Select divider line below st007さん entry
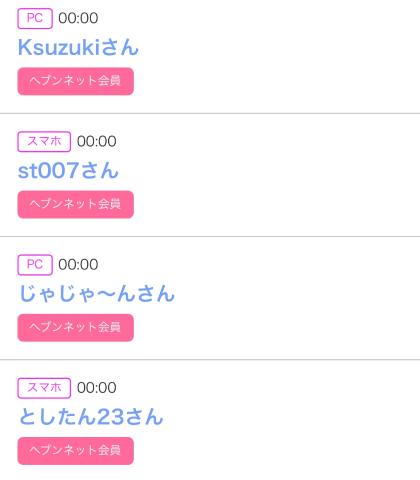The height and width of the screenshot is (480, 420). click(210, 237)
